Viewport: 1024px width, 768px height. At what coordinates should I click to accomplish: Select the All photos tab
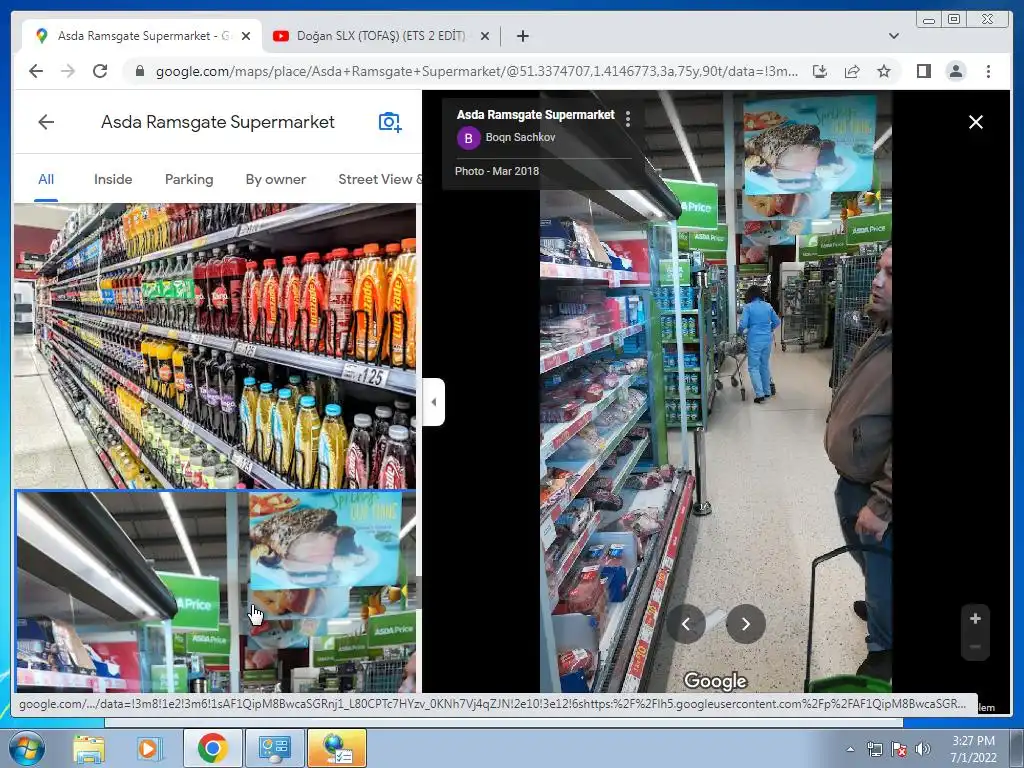pyautogui.click(x=46, y=179)
